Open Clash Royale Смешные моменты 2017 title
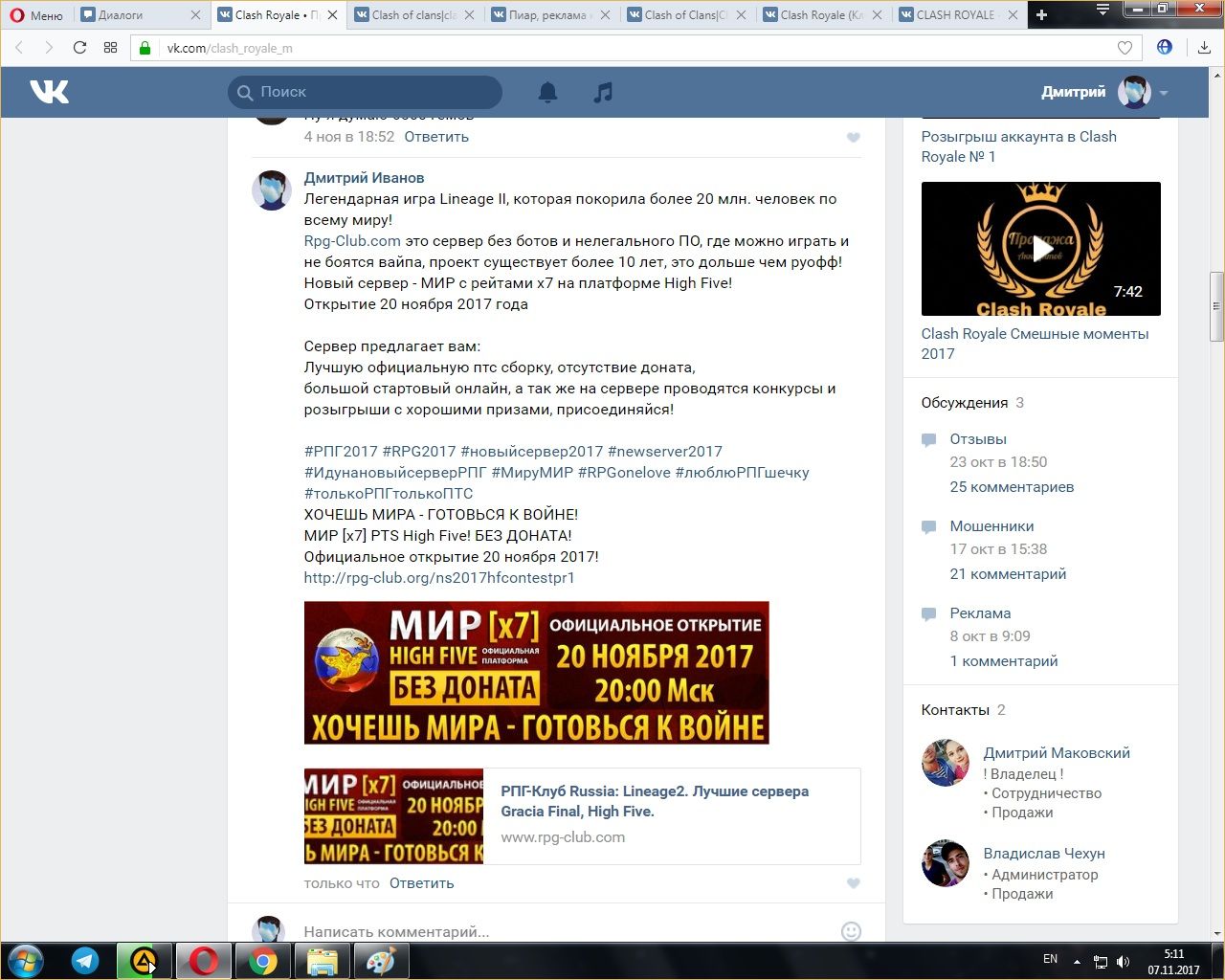The width and height of the screenshot is (1225, 980). click(x=1035, y=344)
